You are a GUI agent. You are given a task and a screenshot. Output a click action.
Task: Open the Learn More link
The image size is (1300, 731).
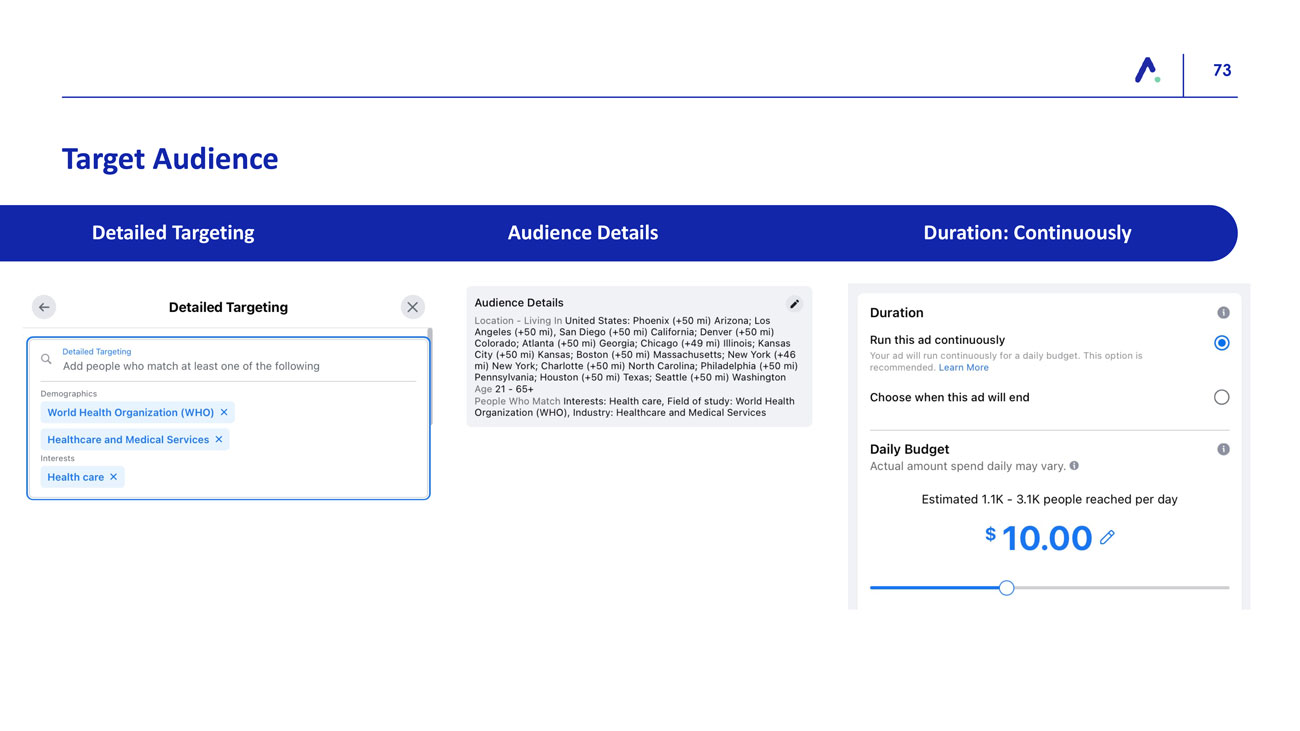[x=963, y=368]
